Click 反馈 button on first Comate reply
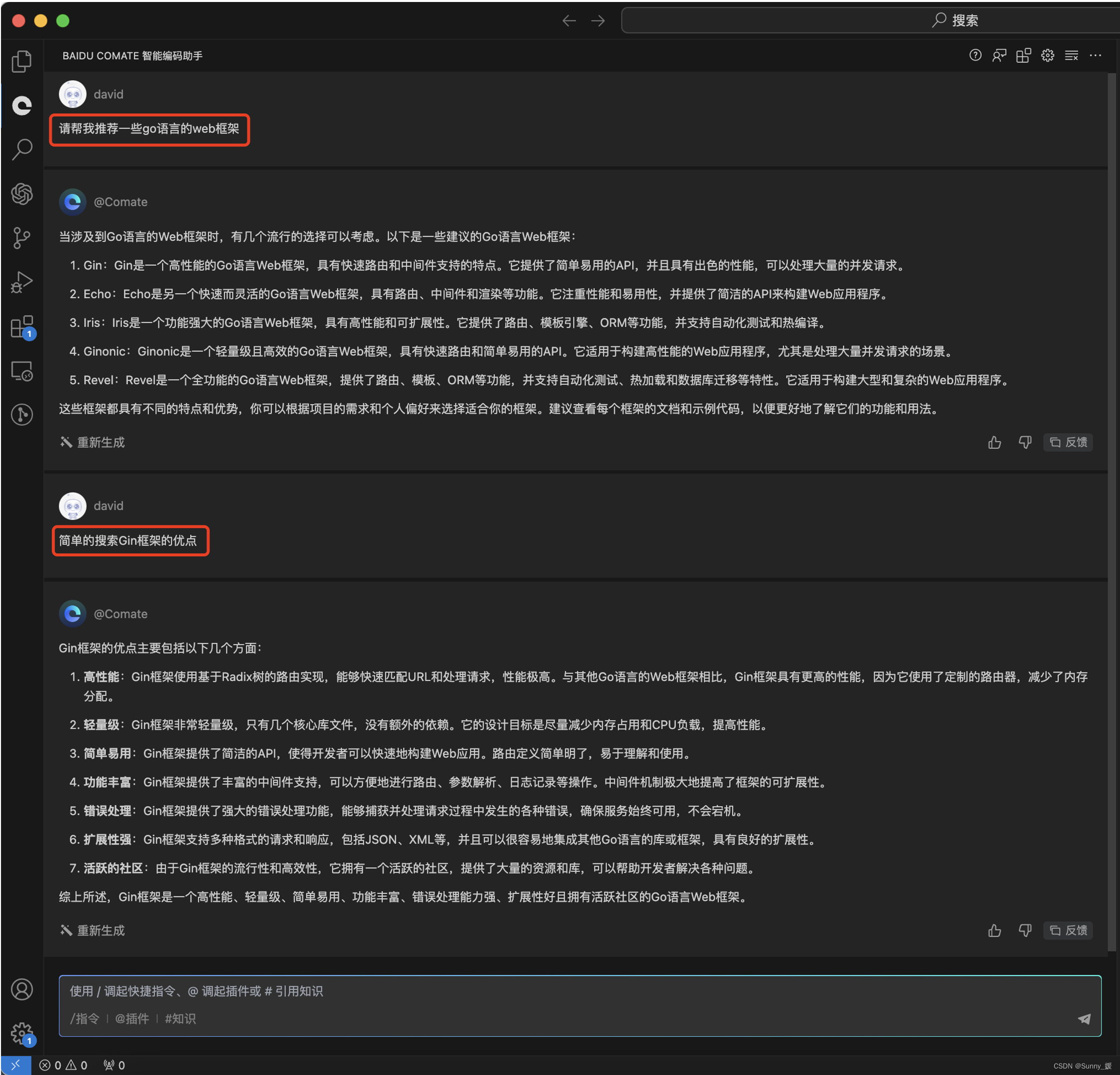Image resolution: width=1120 pixels, height=1075 pixels. click(x=1069, y=442)
